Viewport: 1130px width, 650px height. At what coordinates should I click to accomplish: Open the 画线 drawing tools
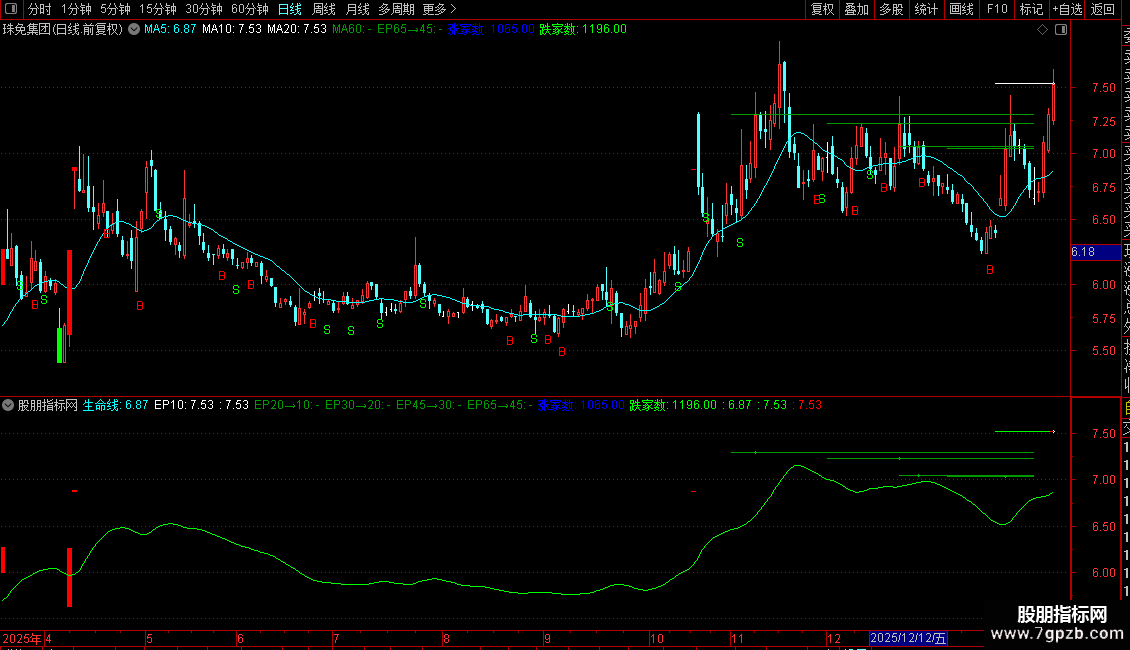coord(961,9)
